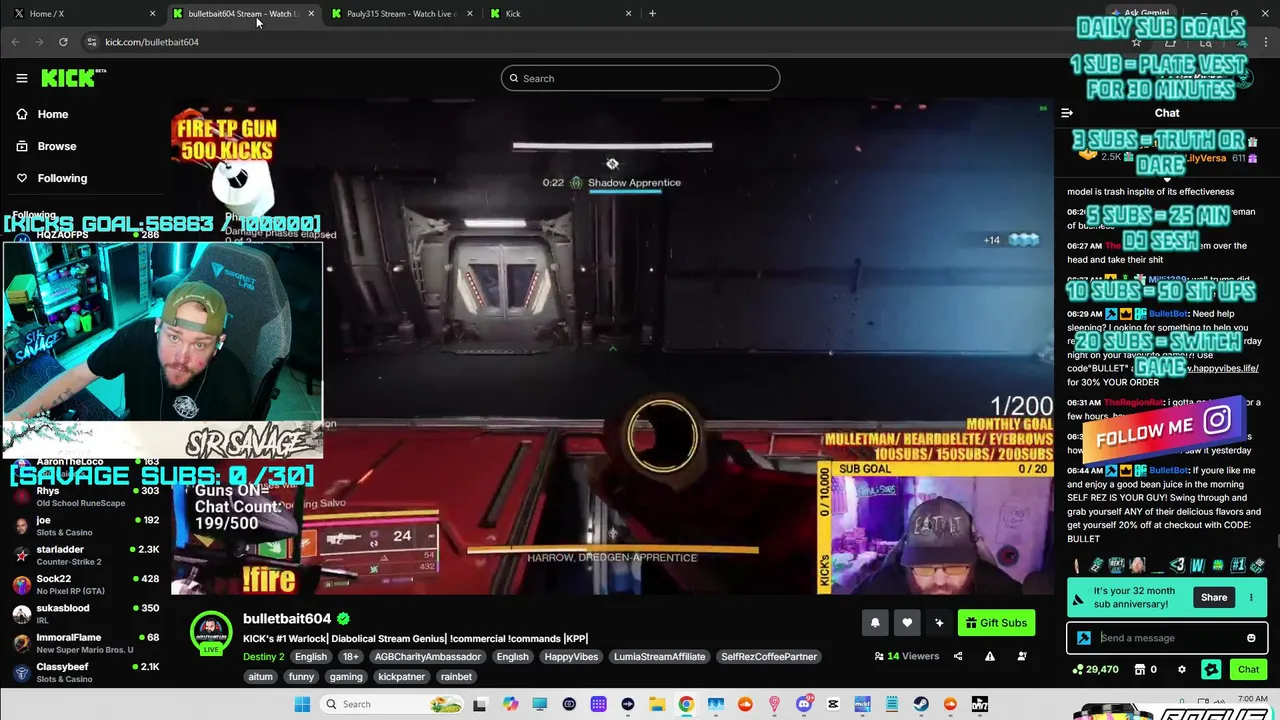Click the Gift Subs button

pos(996,623)
